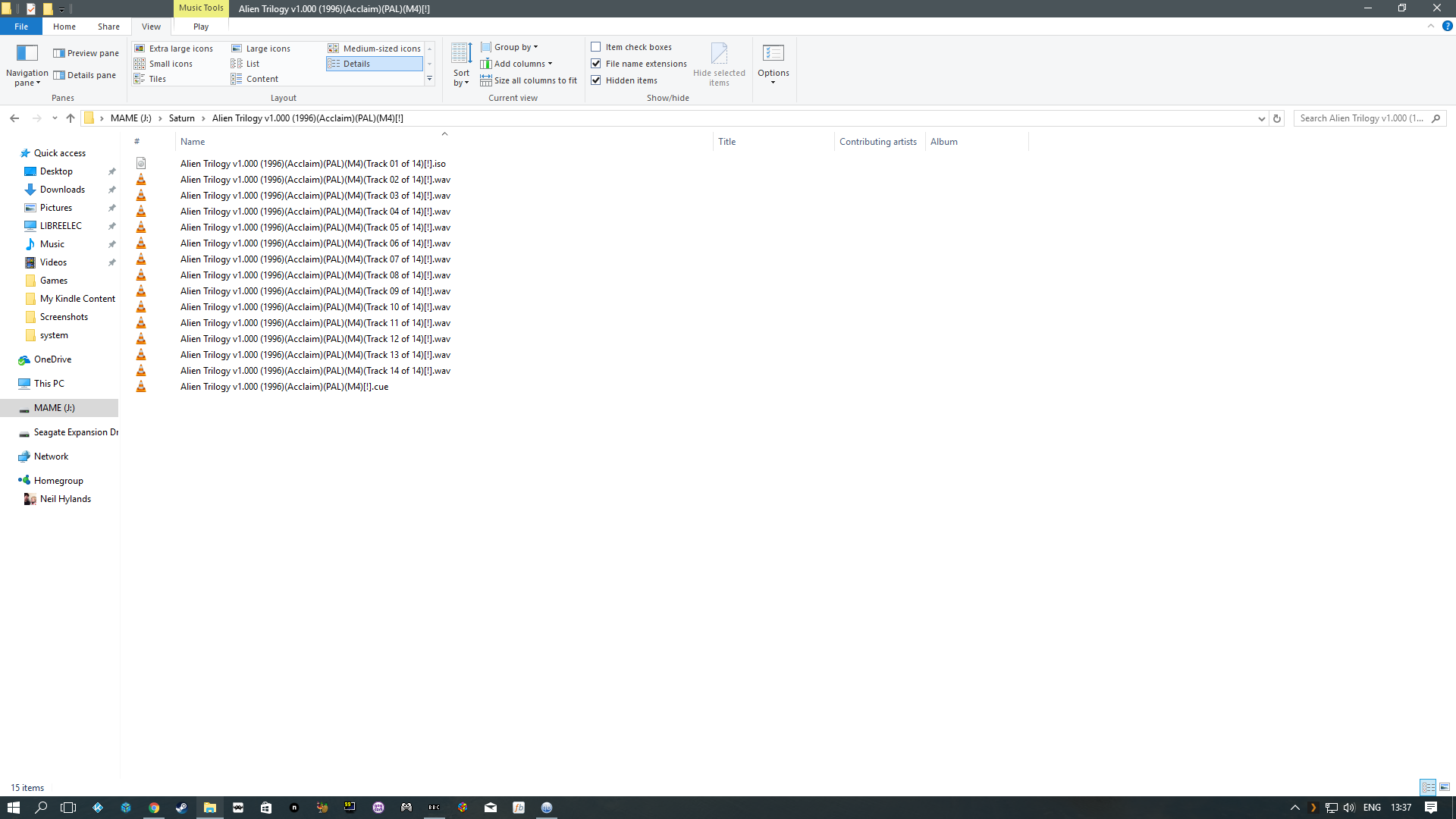Open the Action Center notifications

(x=1431, y=808)
